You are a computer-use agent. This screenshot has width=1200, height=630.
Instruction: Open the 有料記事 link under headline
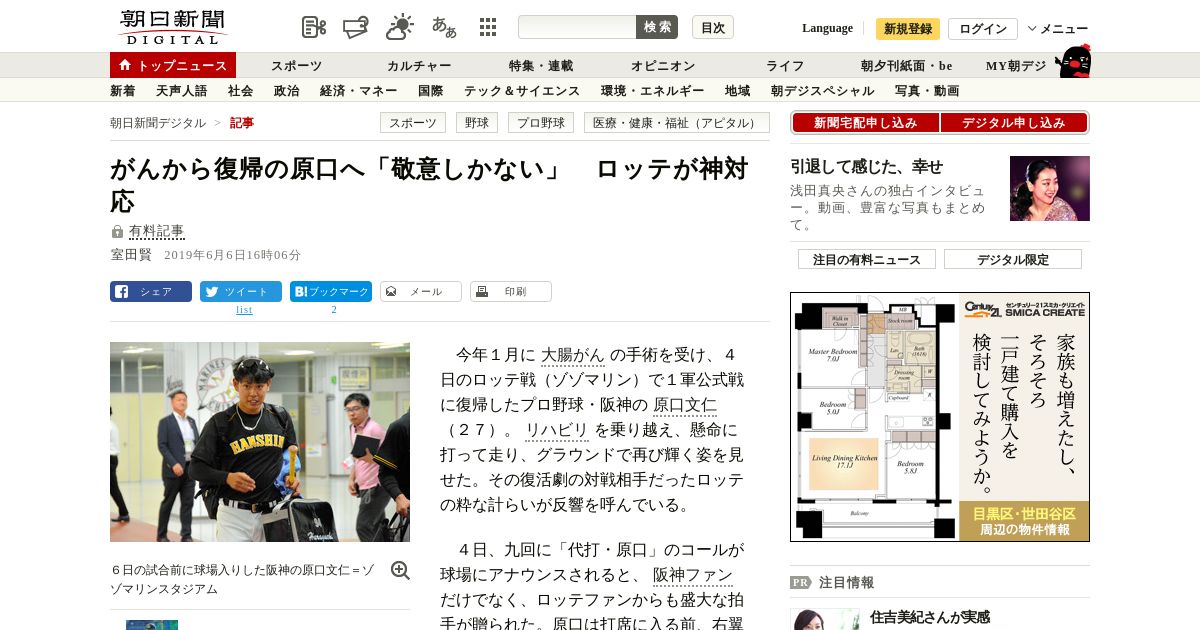click(x=157, y=232)
